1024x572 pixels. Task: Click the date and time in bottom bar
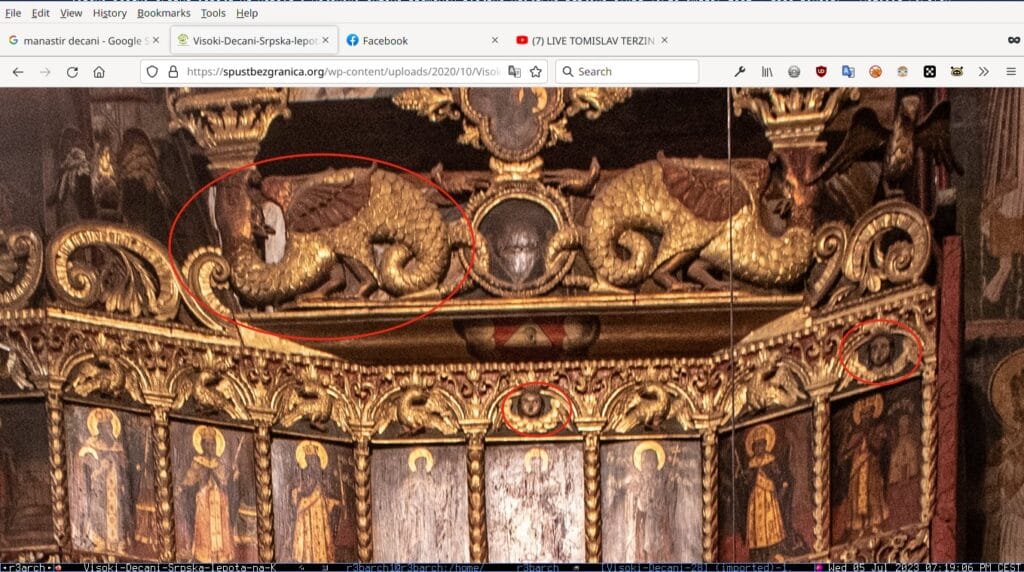(924, 567)
